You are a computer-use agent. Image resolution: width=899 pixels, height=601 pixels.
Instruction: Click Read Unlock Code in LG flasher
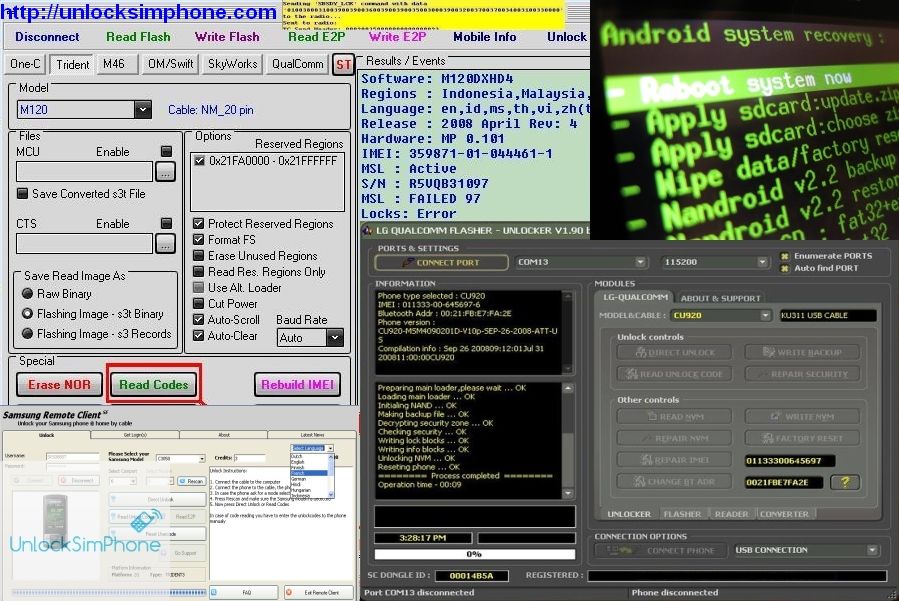pyautogui.click(x=674, y=374)
